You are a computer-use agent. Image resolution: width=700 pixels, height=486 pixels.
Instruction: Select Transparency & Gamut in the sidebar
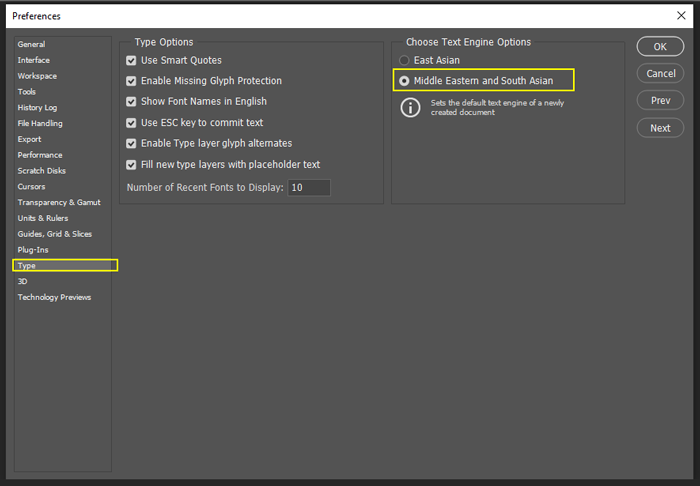[x=59, y=202]
